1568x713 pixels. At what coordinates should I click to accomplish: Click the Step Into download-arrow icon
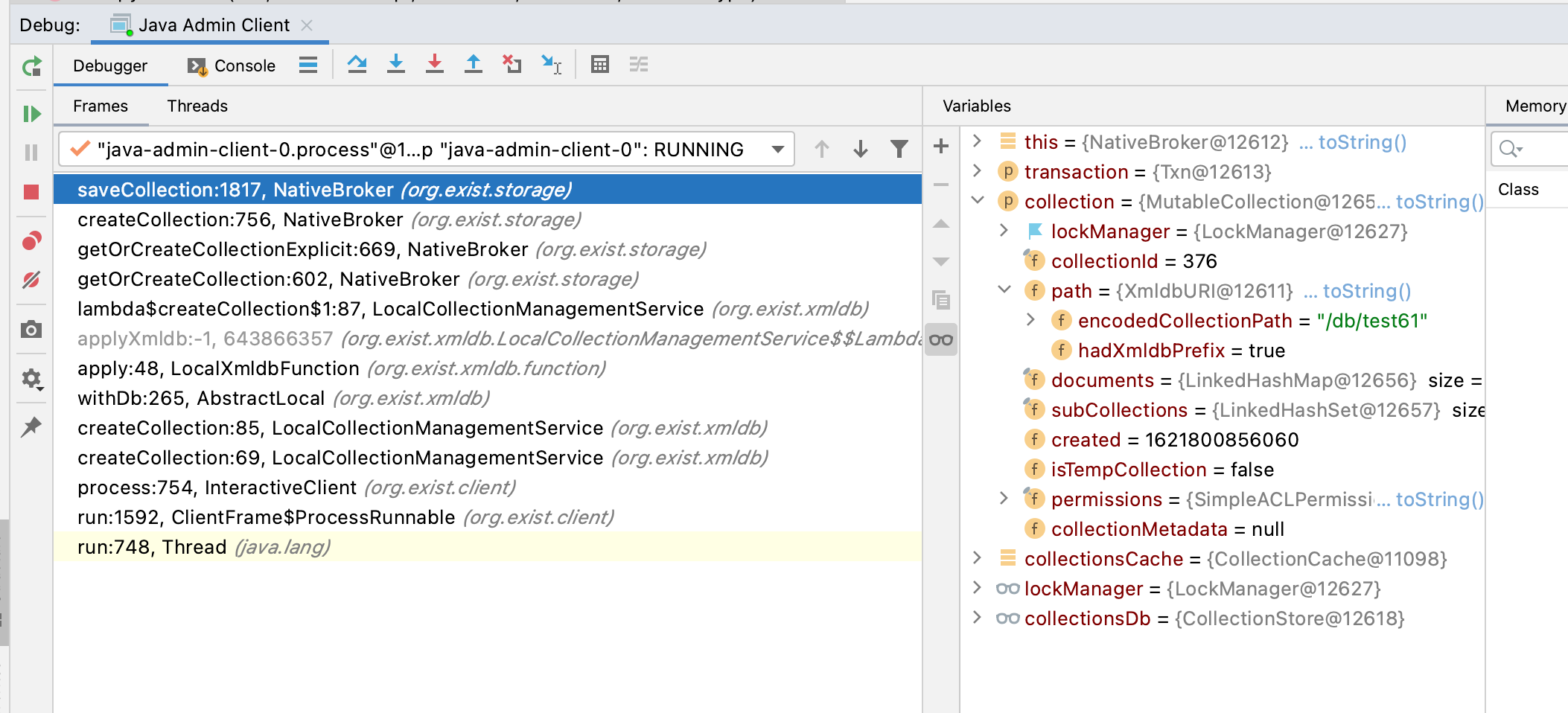click(396, 65)
